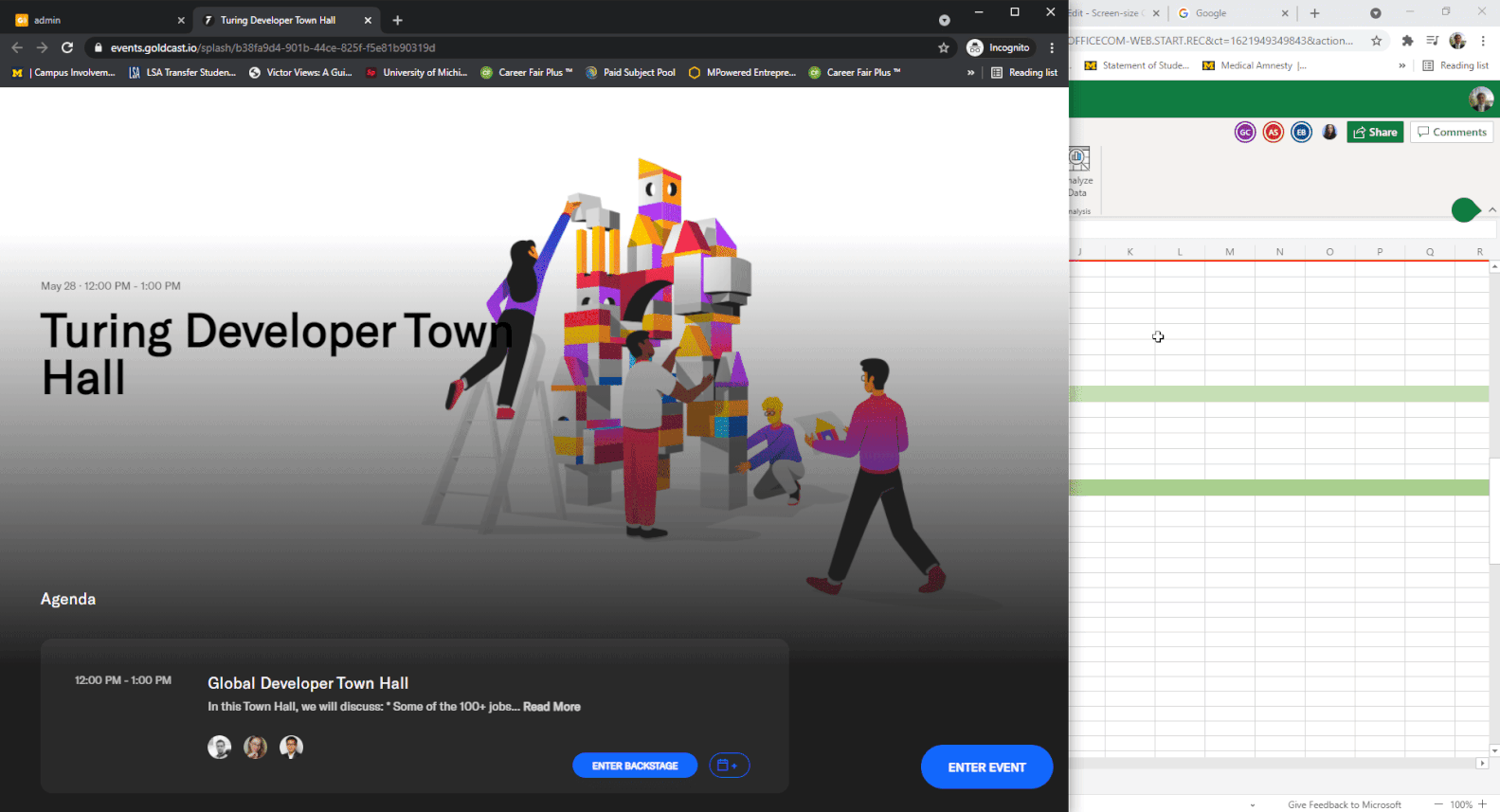Click the Excel formula bar
1500x812 pixels.
tap(1283, 229)
